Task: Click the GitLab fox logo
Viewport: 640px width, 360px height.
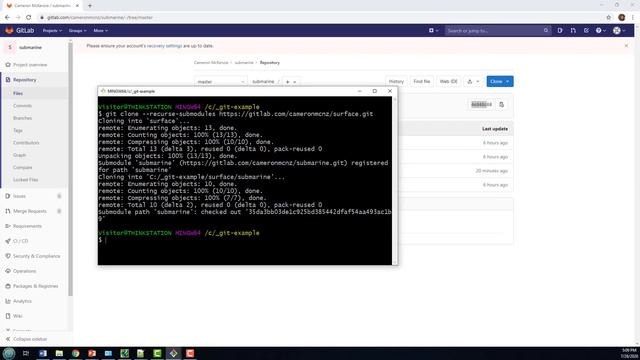Action: tap(9, 30)
